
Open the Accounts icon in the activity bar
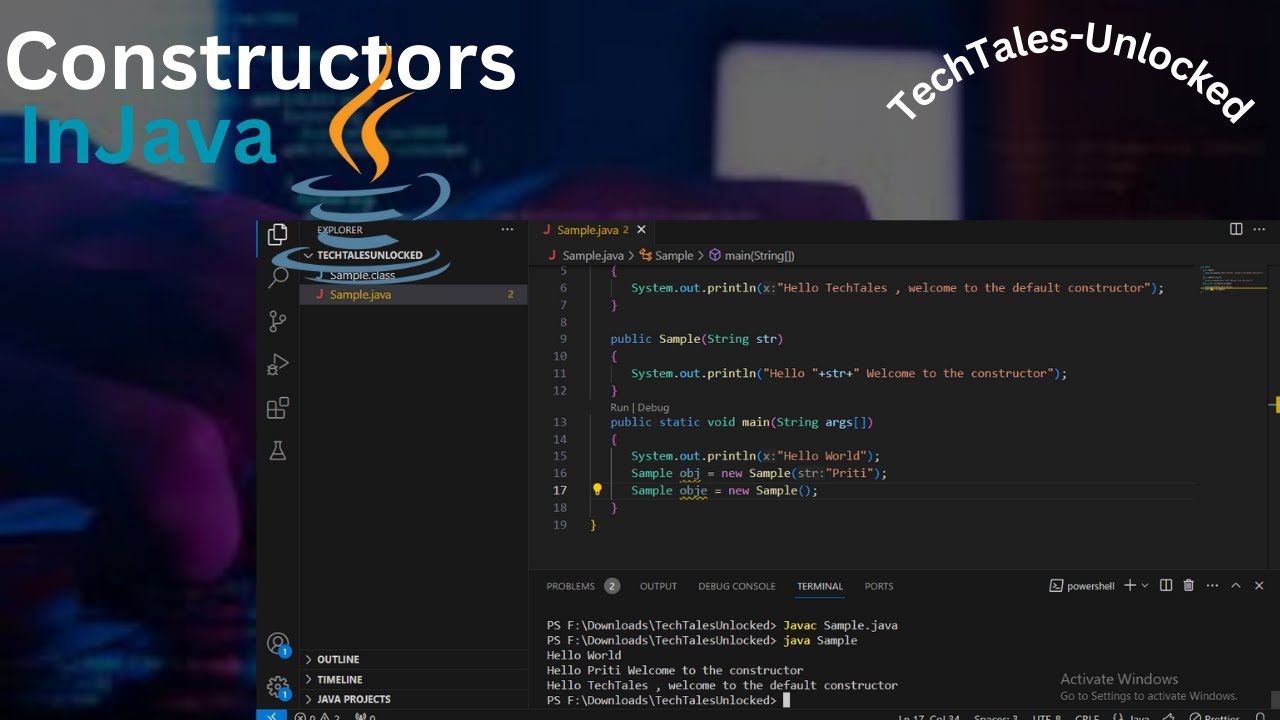[278, 644]
